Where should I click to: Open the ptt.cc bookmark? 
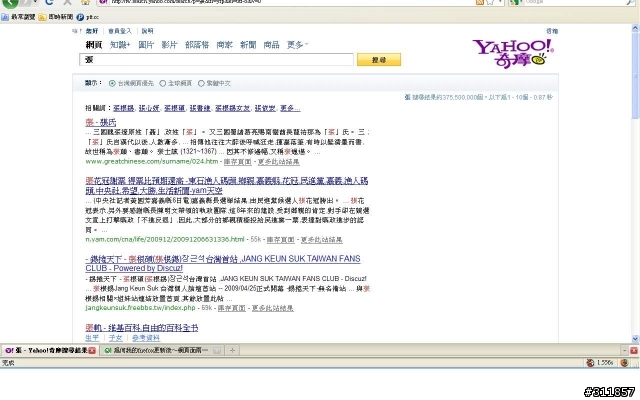tap(88, 17)
